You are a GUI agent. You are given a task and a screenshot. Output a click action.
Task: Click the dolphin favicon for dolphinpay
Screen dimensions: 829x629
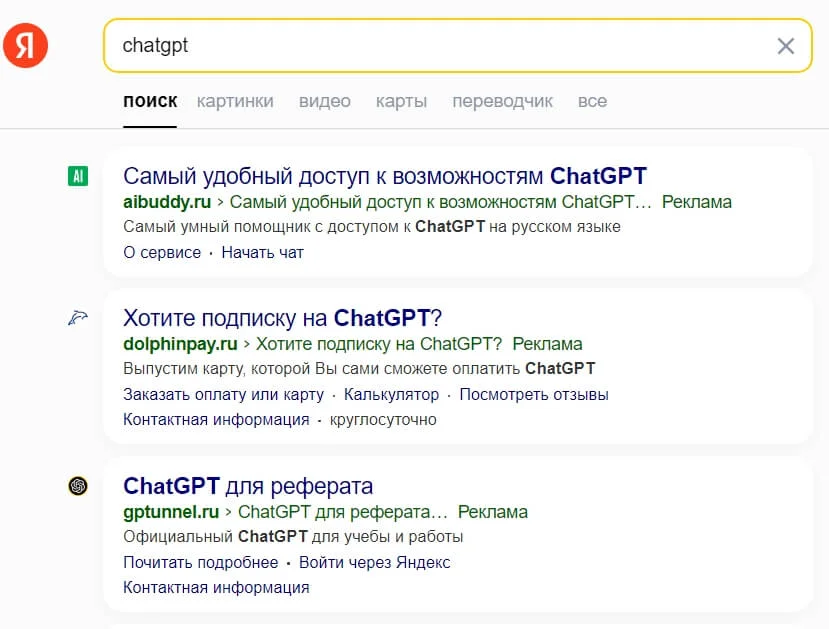coord(78,318)
